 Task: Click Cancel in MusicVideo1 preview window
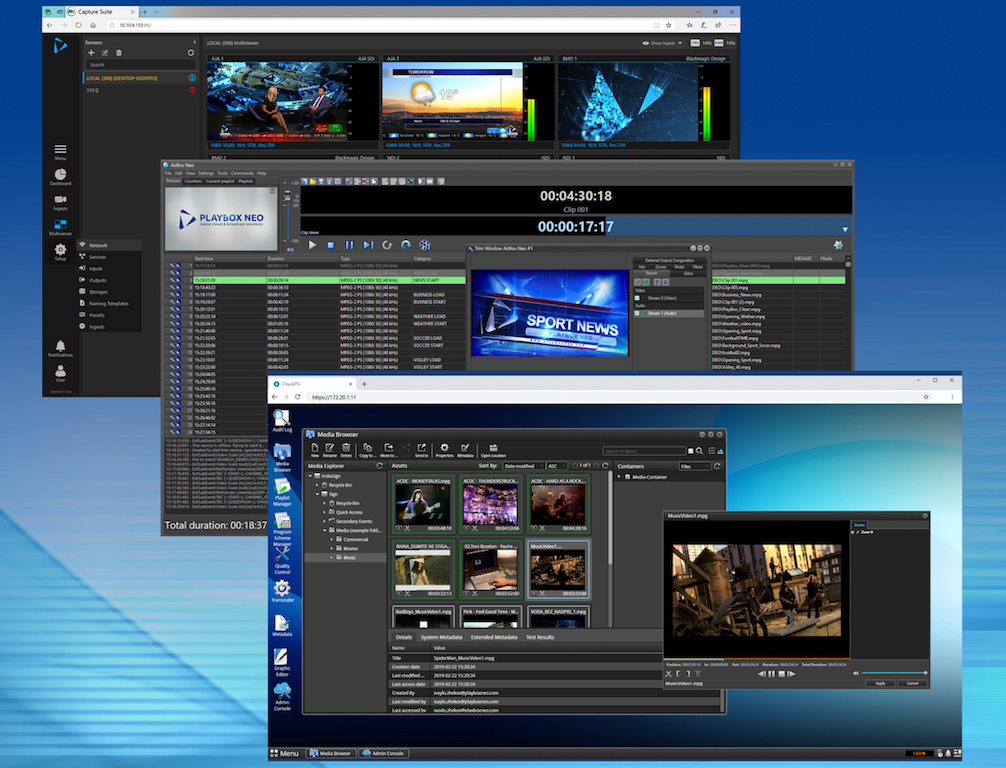click(912, 683)
